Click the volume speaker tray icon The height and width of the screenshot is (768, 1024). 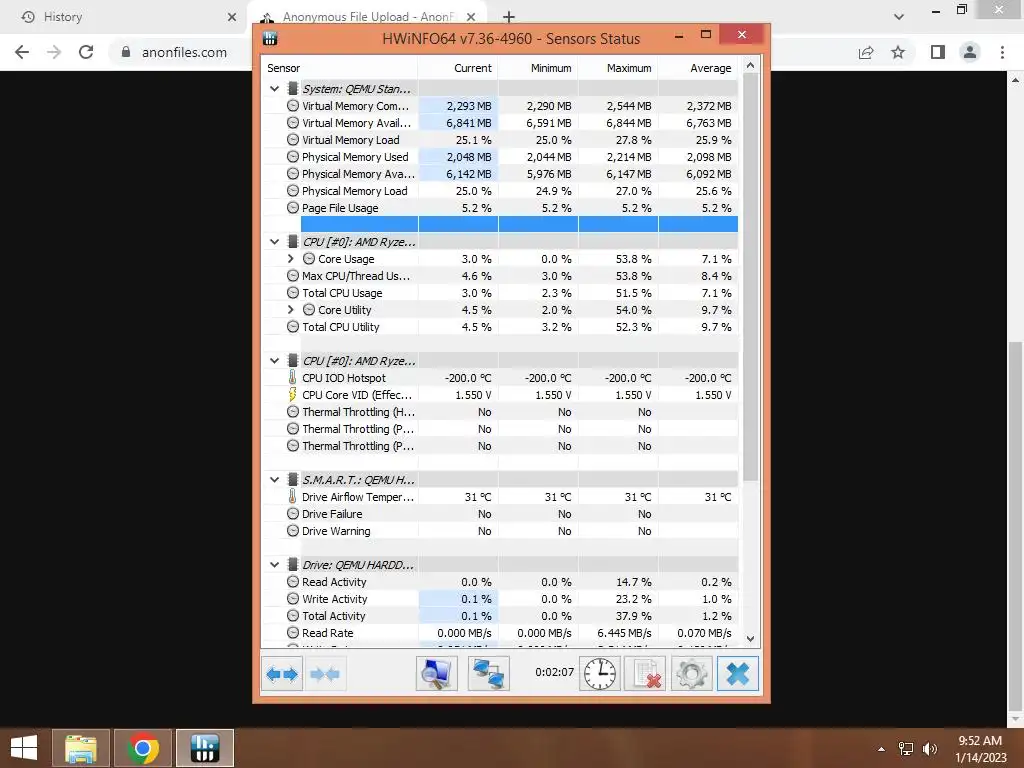[930, 748]
